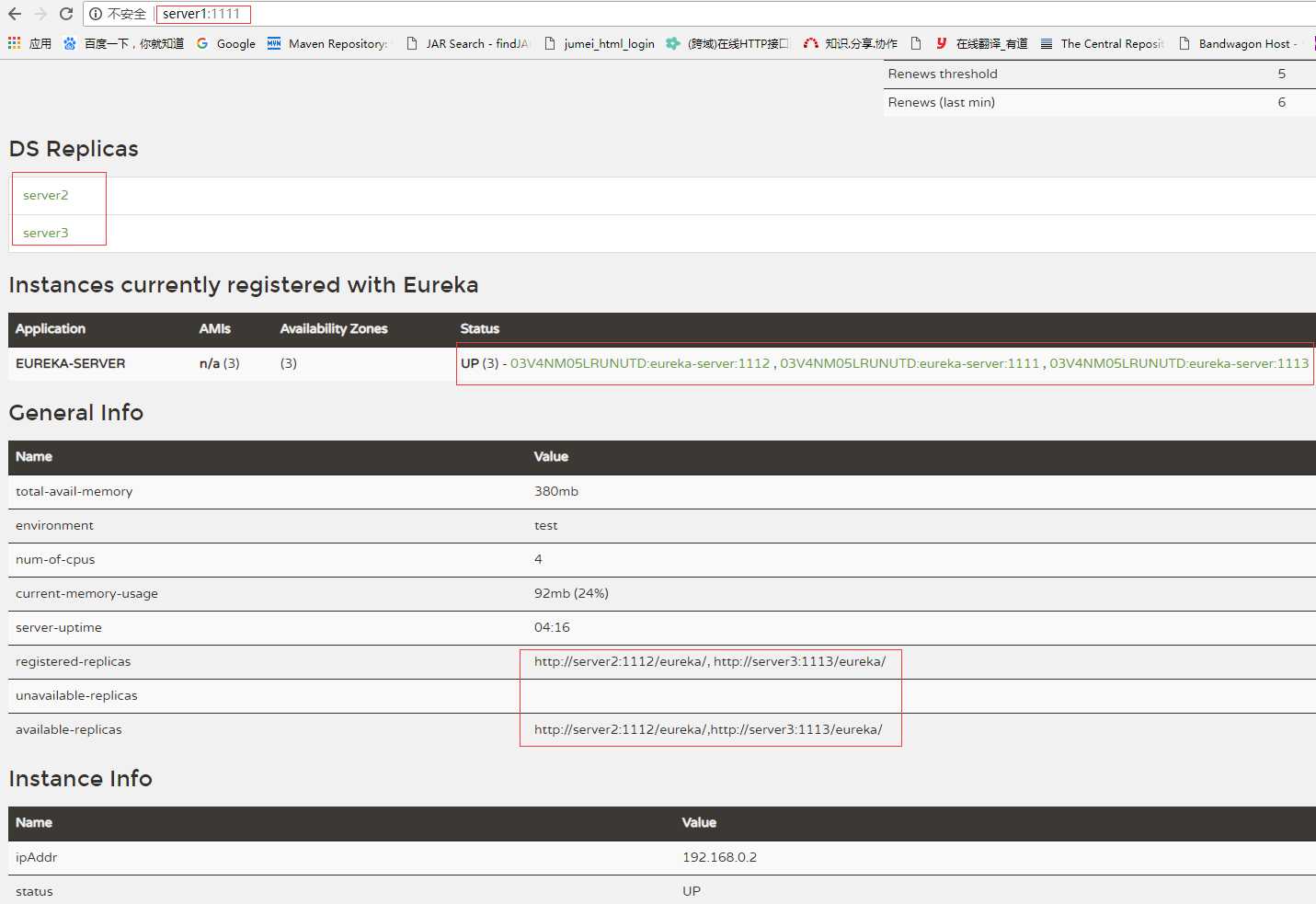Click the ipAddr row name
This screenshot has height=904, width=1316.
(37, 857)
